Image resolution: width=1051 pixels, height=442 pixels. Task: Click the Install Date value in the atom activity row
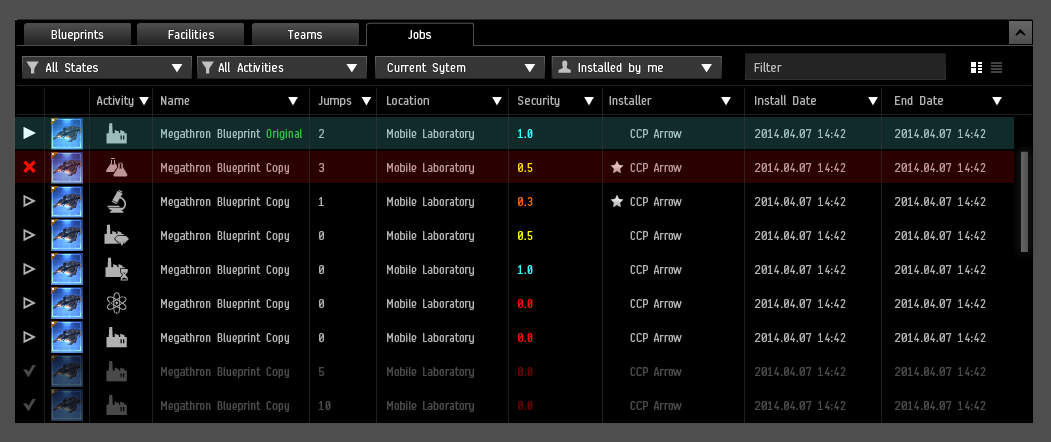(x=800, y=304)
